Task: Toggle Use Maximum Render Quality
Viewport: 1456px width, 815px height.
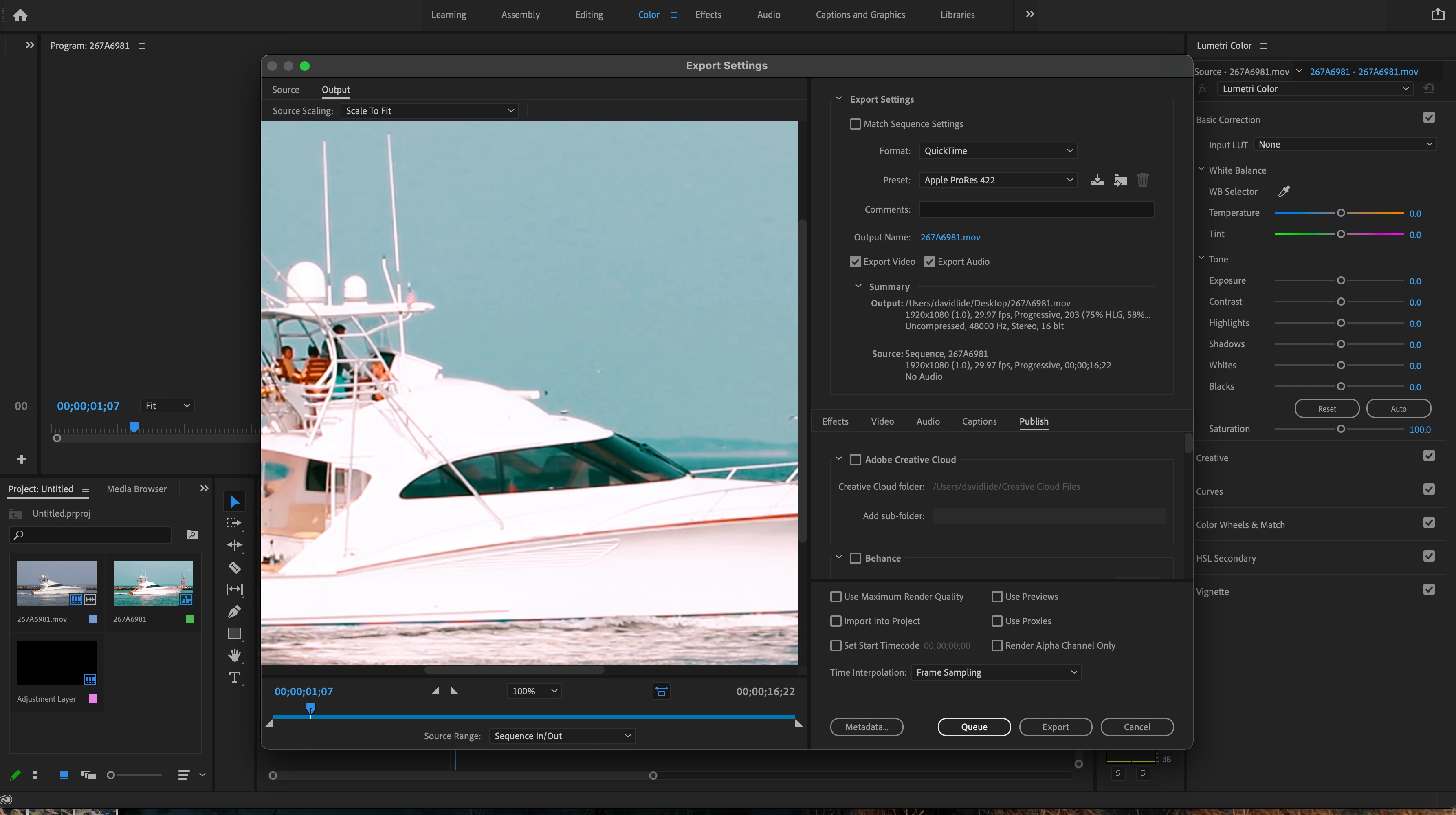Action: [x=836, y=596]
